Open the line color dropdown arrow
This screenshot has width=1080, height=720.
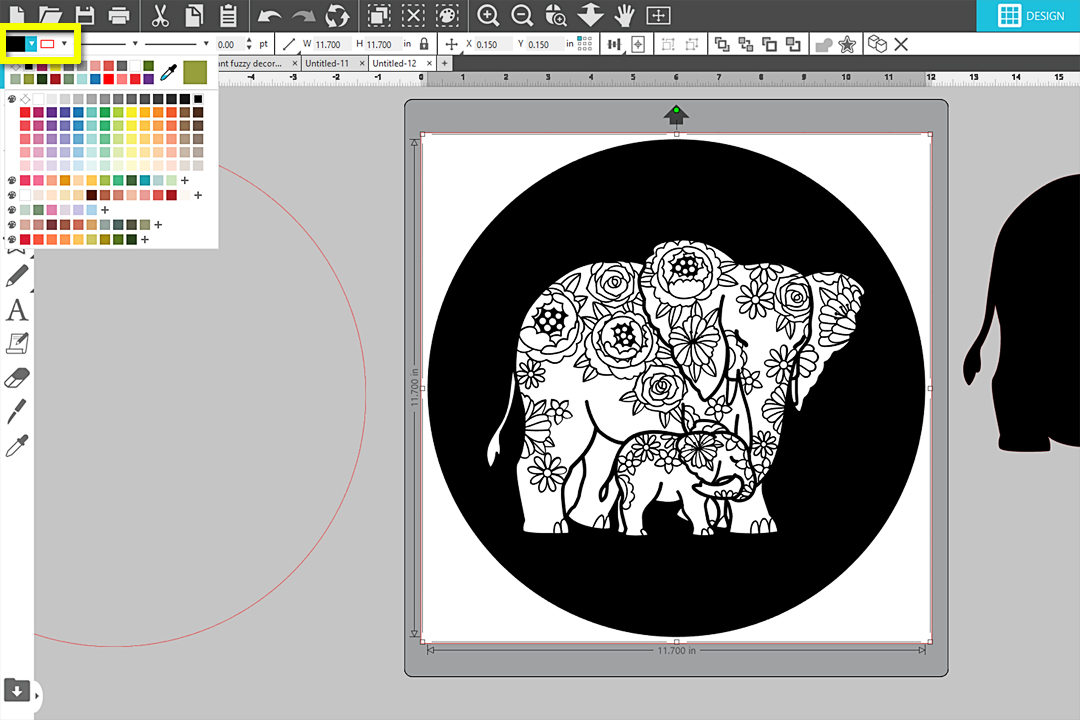pyautogui.click(x=64, y=44)
